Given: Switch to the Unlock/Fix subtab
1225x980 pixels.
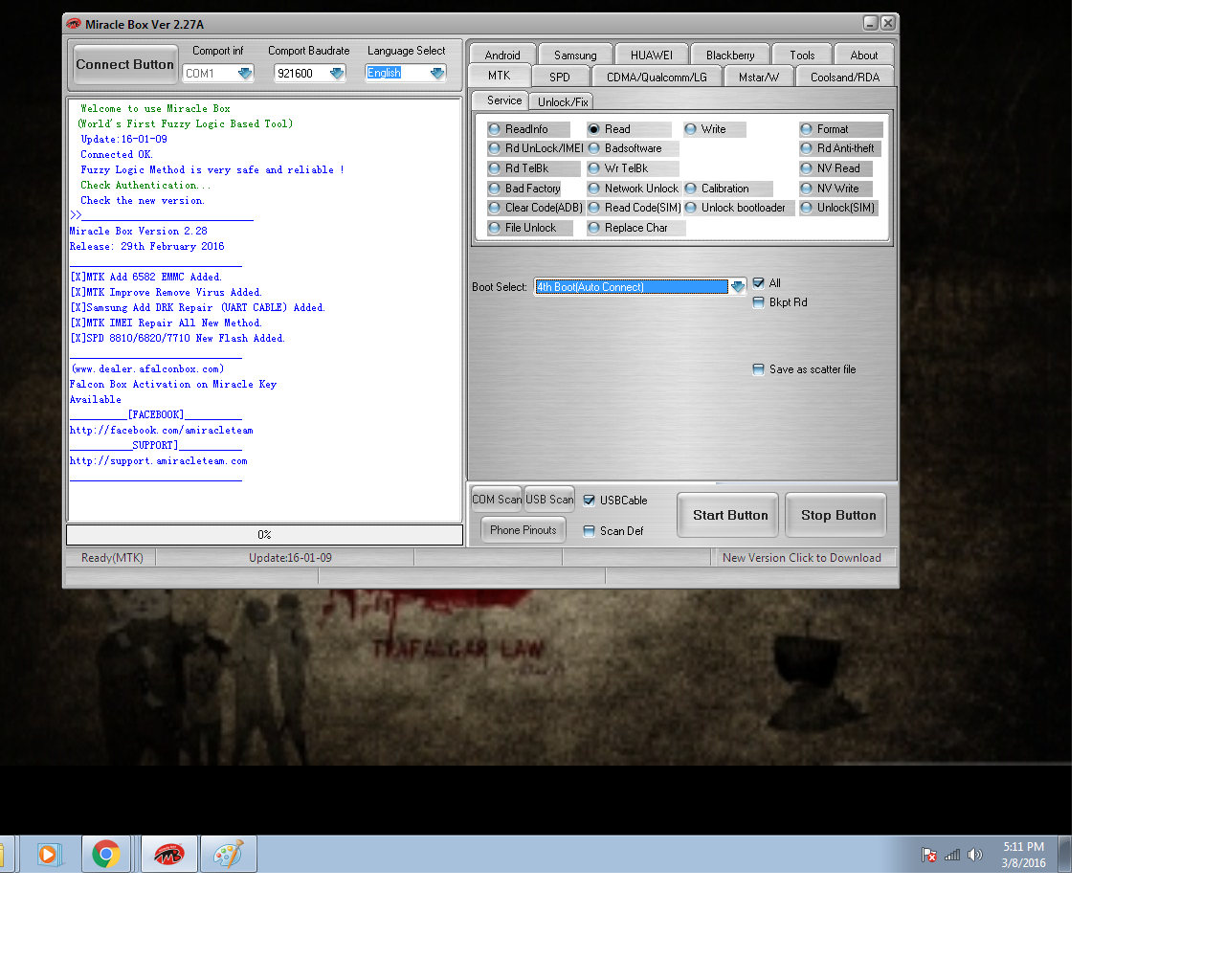Looking at the screenshot, I should click(563, 101).
